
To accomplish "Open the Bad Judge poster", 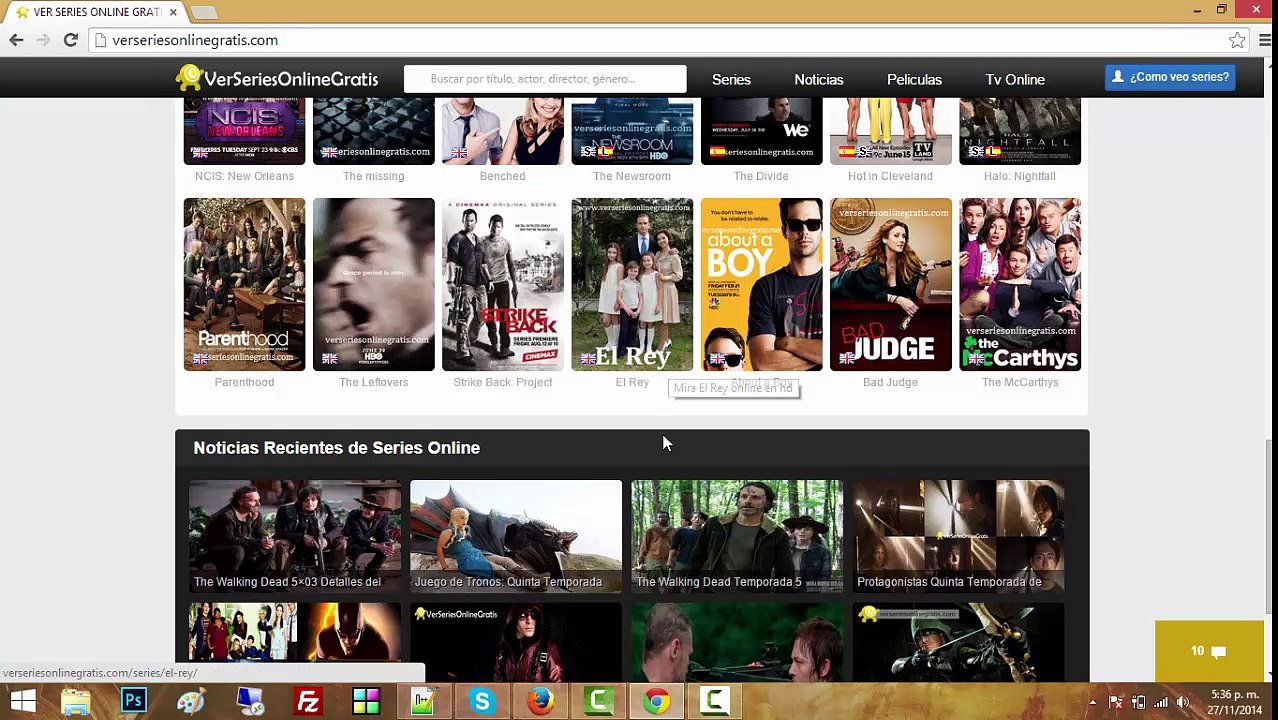I will coord(890,284).
